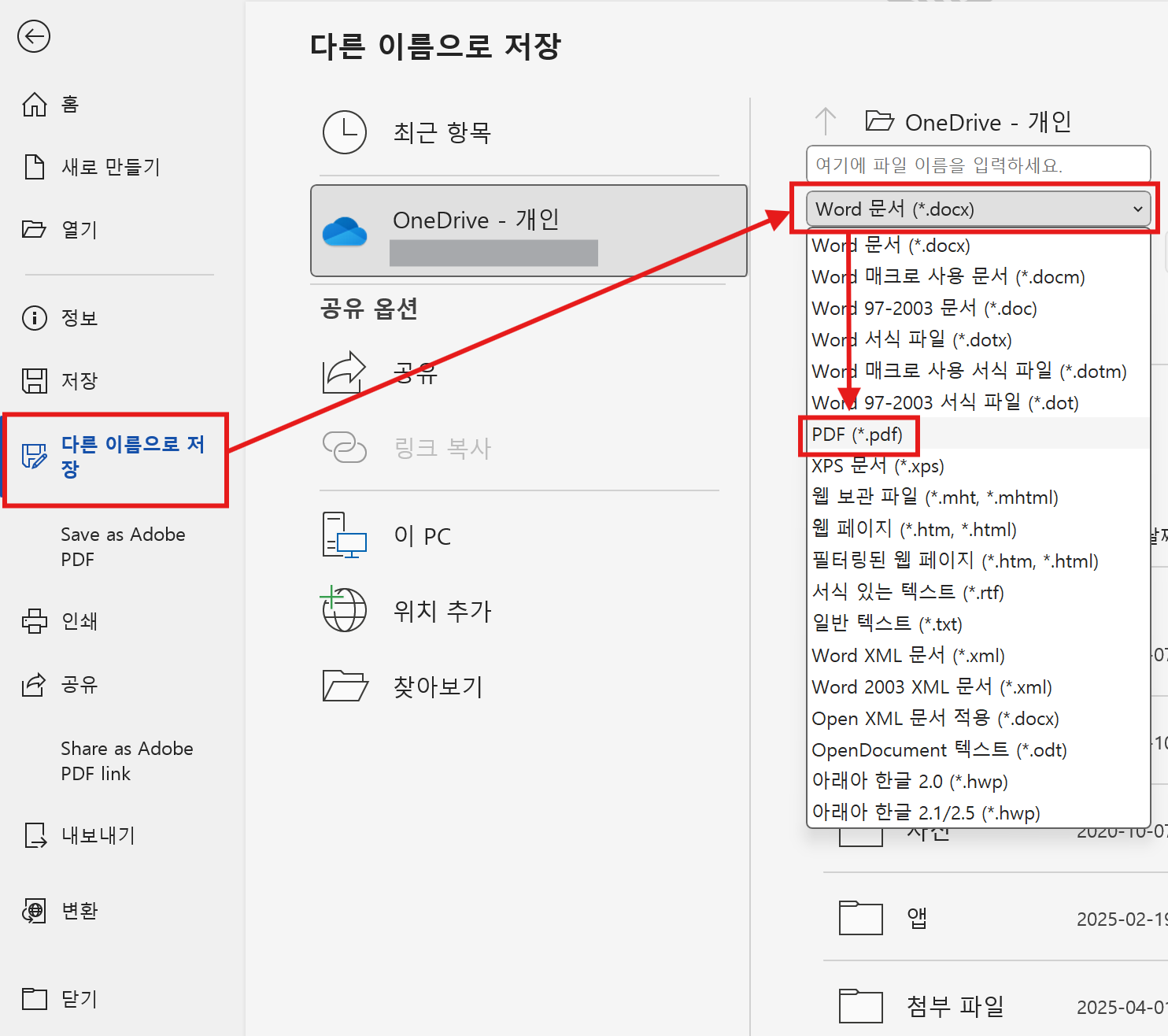The image size is (1168, 1036).
Task: Select PDF (*.pdf) from the format list
Action: pyautogui.click(x=978, y=434)
